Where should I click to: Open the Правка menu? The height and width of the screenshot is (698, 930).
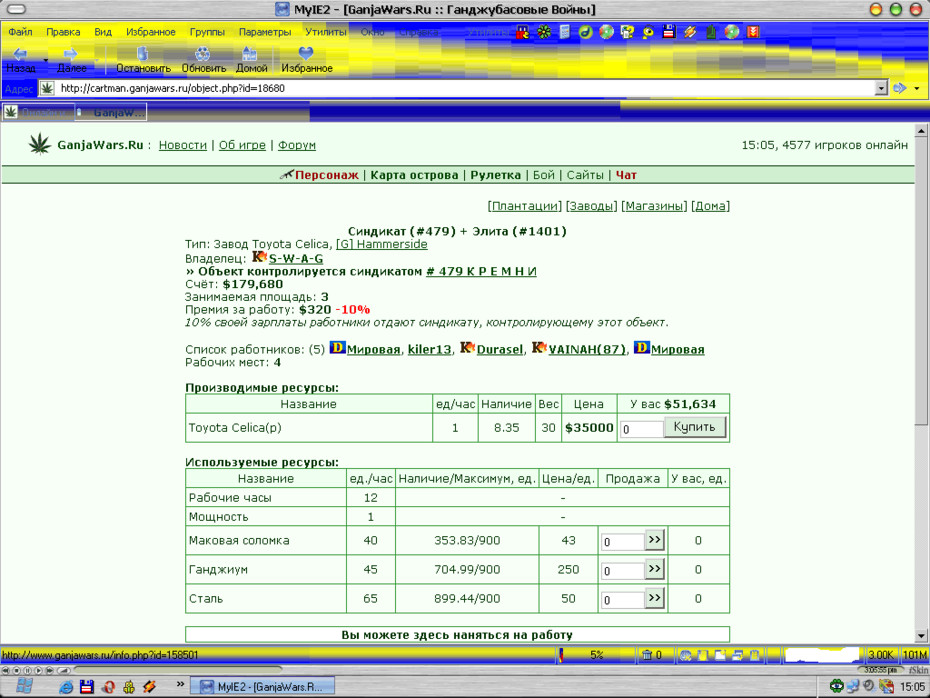(63, 32)
